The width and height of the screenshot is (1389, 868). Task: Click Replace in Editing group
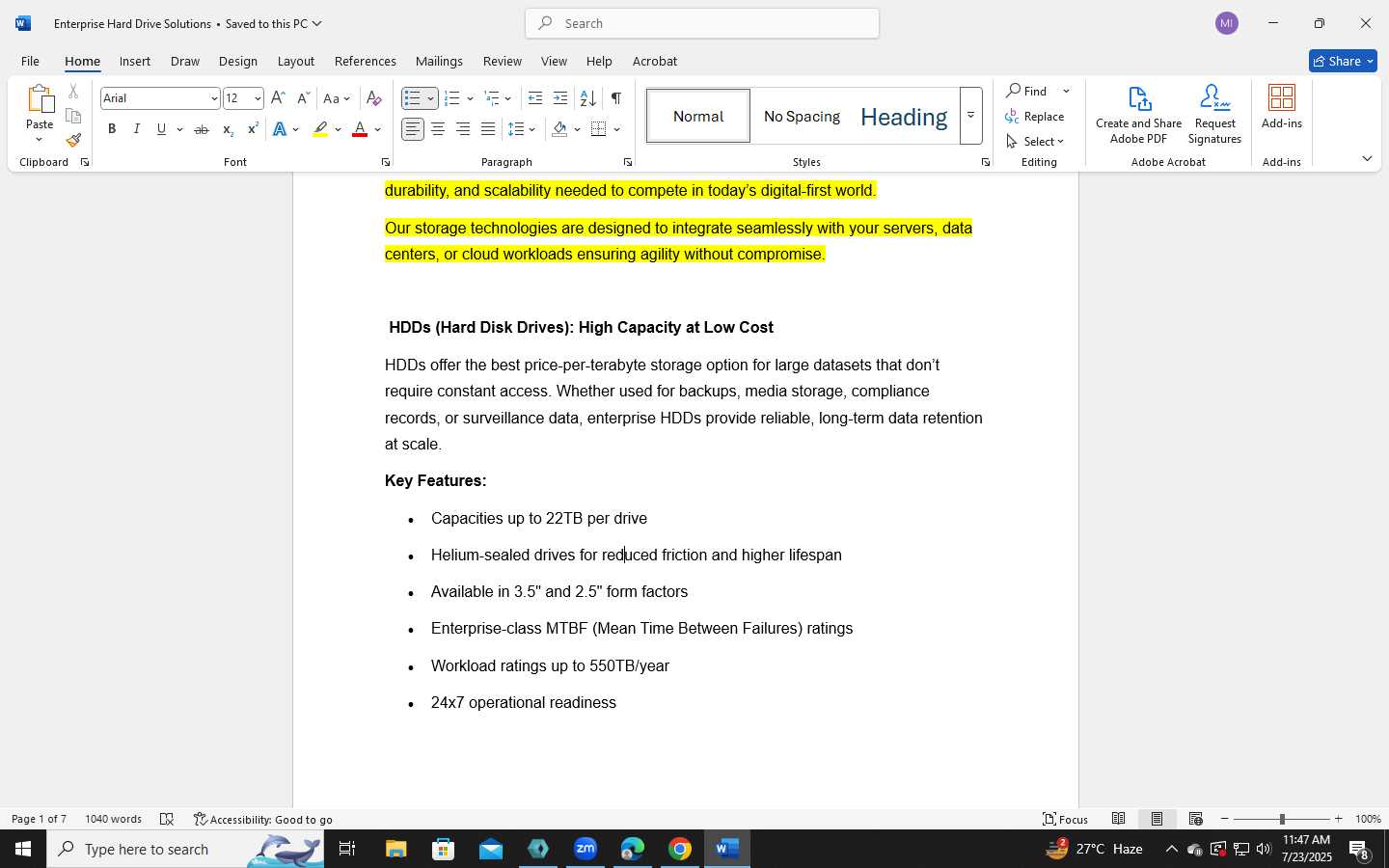pyautogui.click(x=1035, y=116)
